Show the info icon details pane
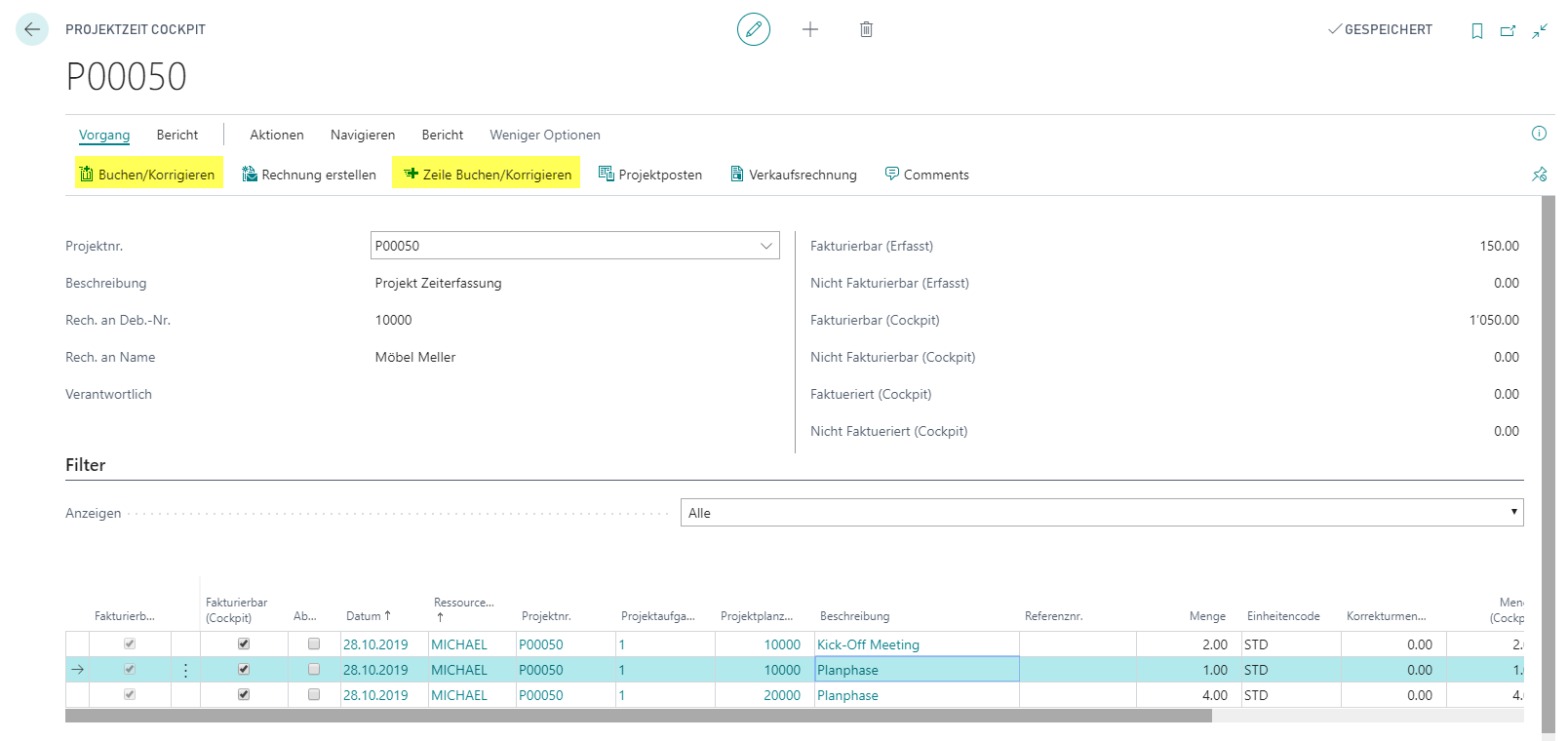The height and width of the screenshot is (741, 1568). (x=1539, y=134)
